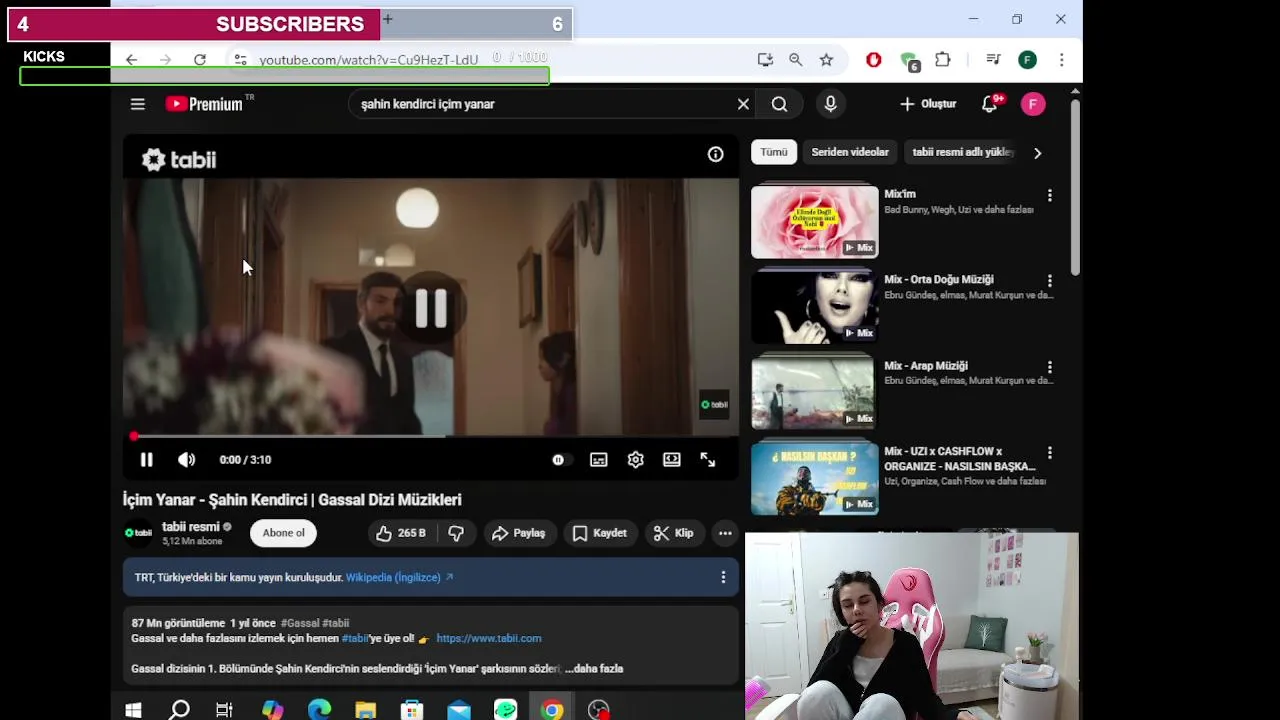Open YouTube notifications bell
1280x720 pixels.
(x=990, y=104)
